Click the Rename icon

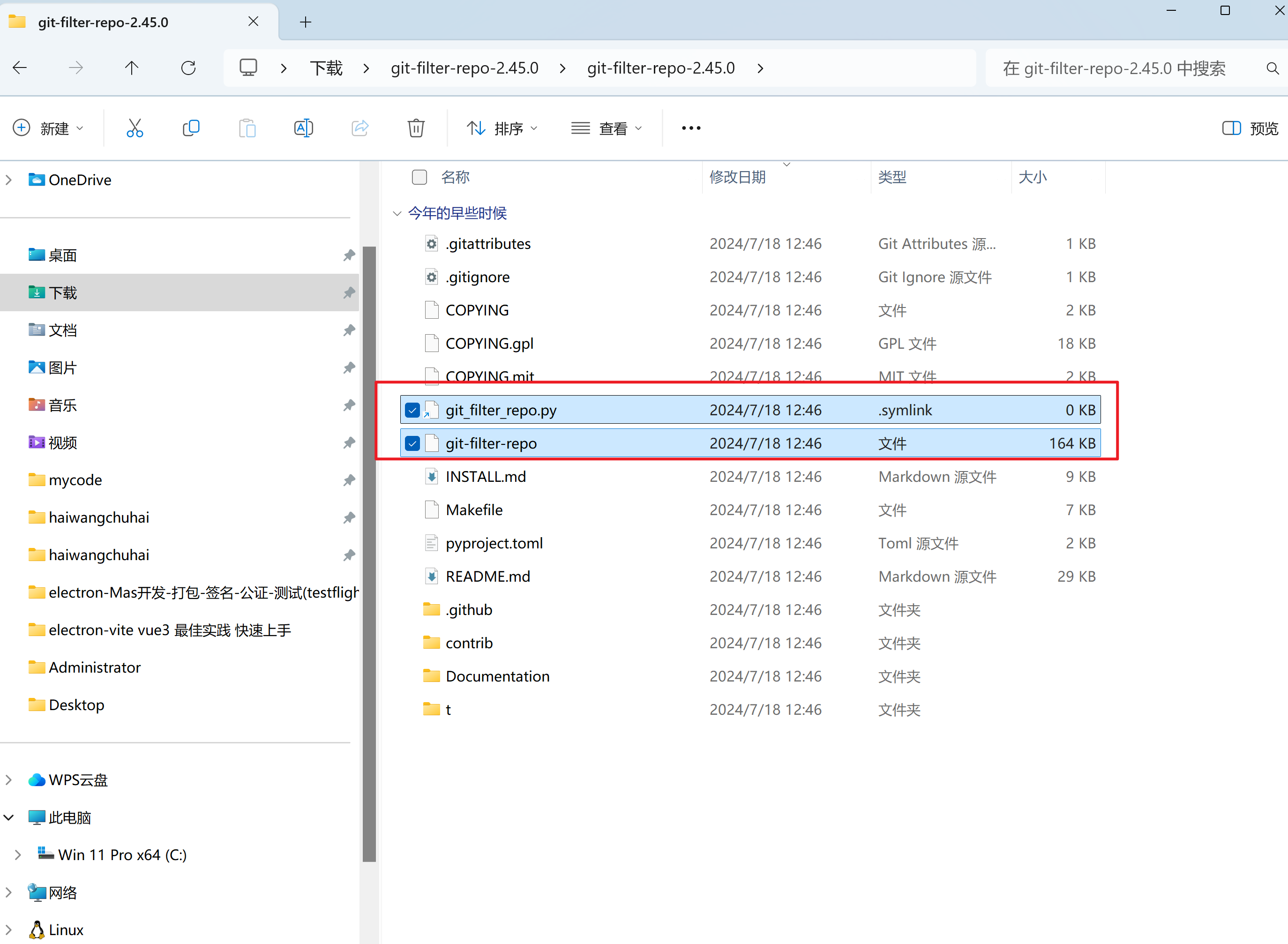coord(303,128)
